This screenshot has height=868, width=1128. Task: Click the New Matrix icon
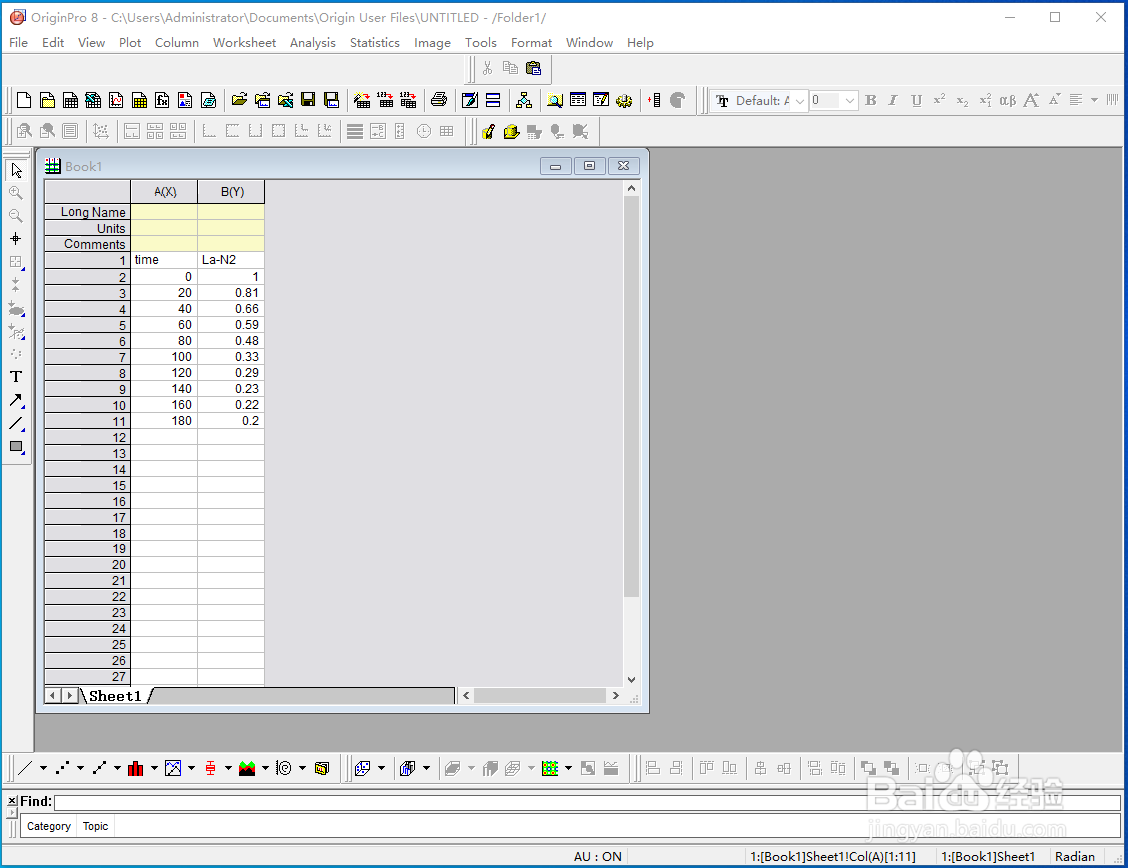tap(140, 100)
